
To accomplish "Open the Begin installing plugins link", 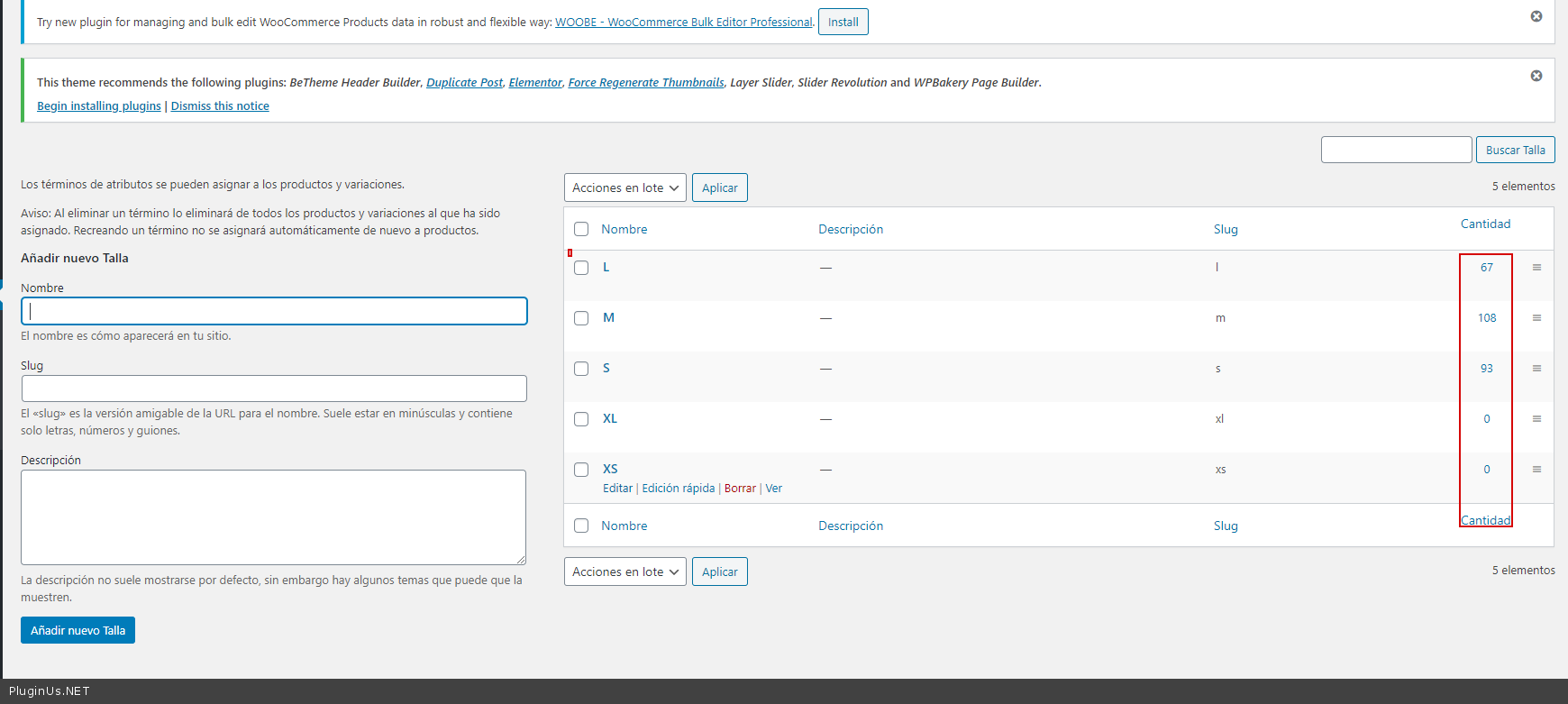I will point(99,106).
